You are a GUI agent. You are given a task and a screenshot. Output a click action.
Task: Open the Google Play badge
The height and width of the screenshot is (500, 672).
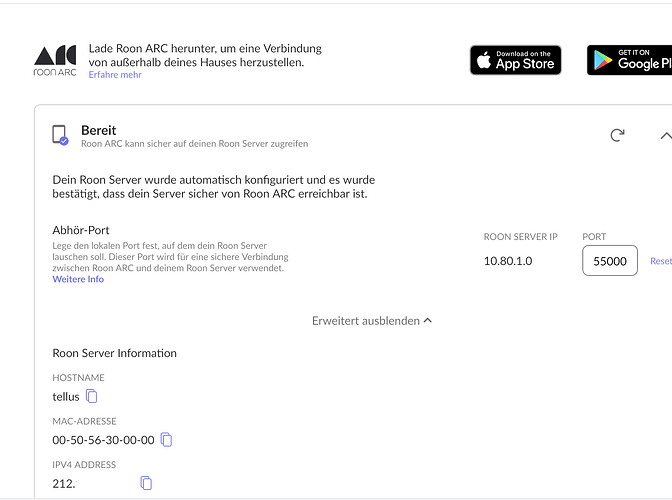point(630,60)
